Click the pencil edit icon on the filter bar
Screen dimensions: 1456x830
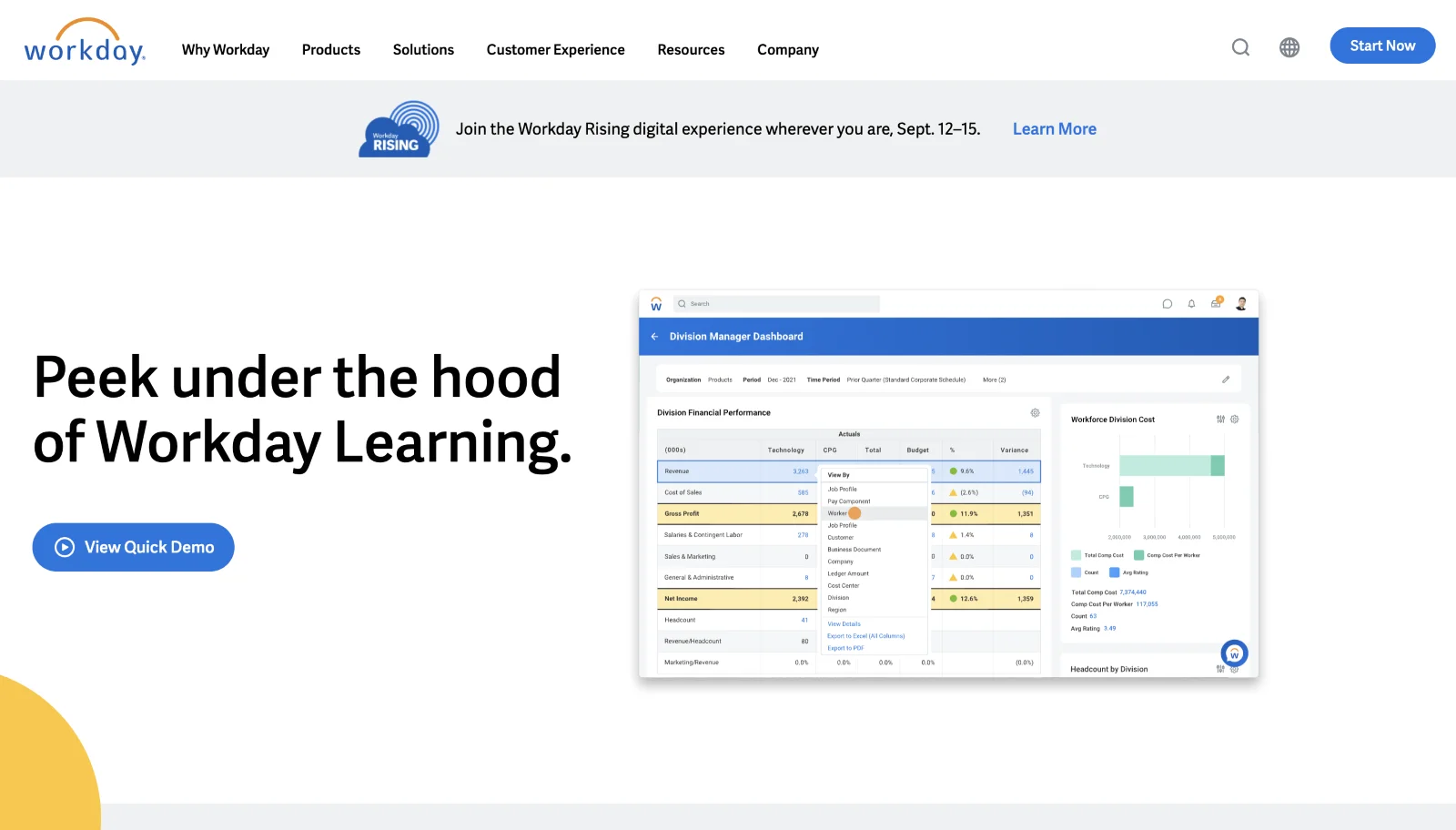coord(1226,380)
